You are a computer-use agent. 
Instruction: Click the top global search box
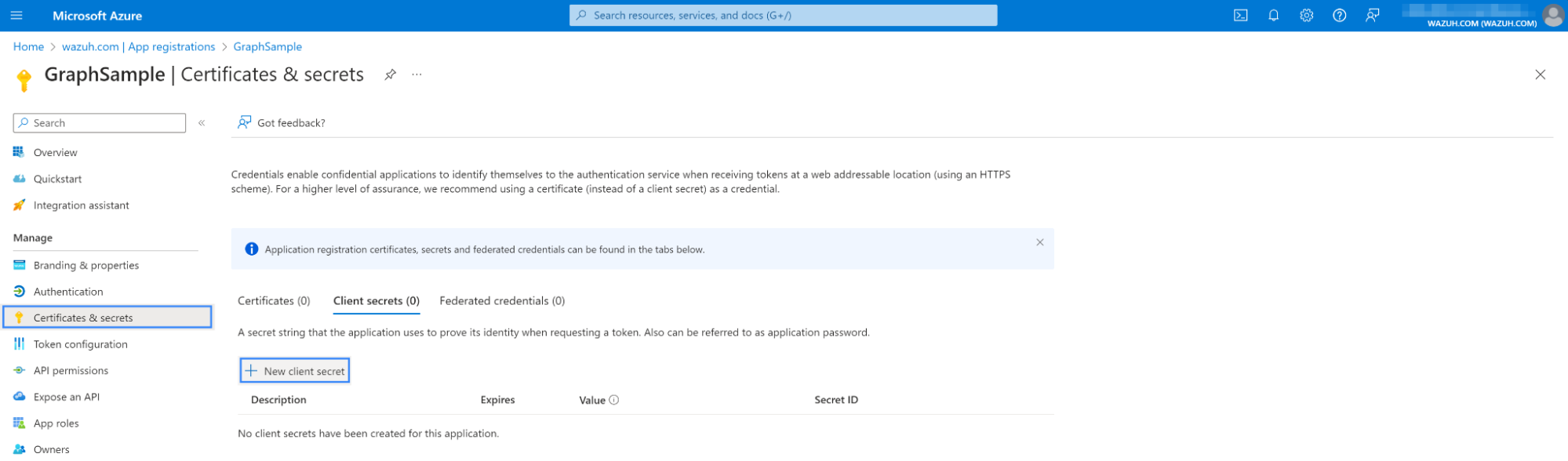click(x=783, y=16)
